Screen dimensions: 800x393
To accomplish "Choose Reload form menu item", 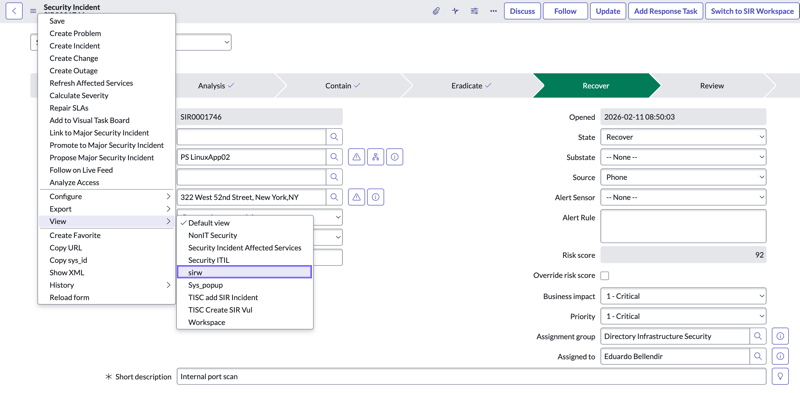I will [107, 297].
